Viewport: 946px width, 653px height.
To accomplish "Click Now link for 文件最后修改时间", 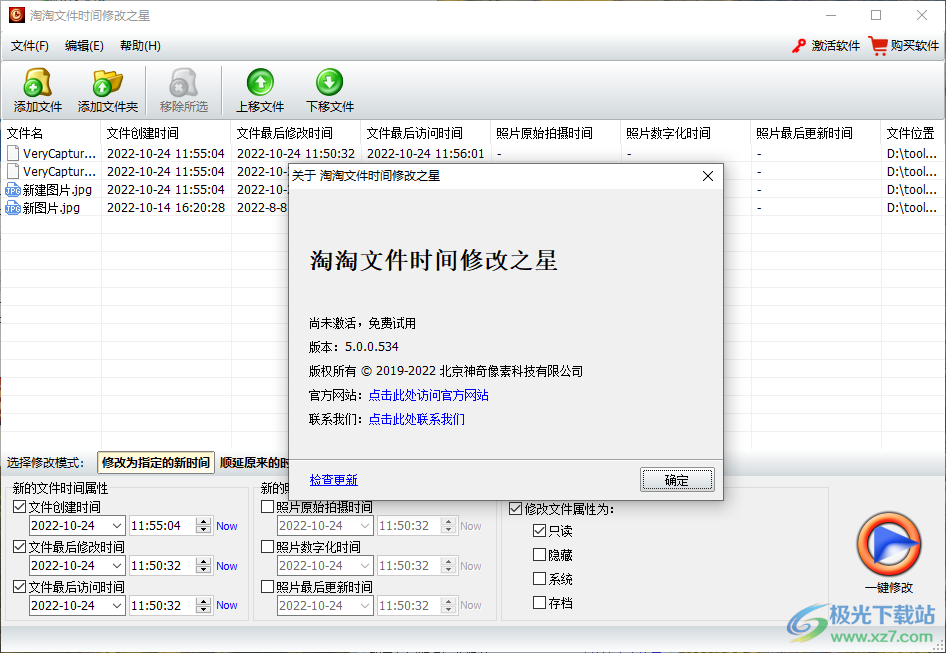I will point(227,566).
